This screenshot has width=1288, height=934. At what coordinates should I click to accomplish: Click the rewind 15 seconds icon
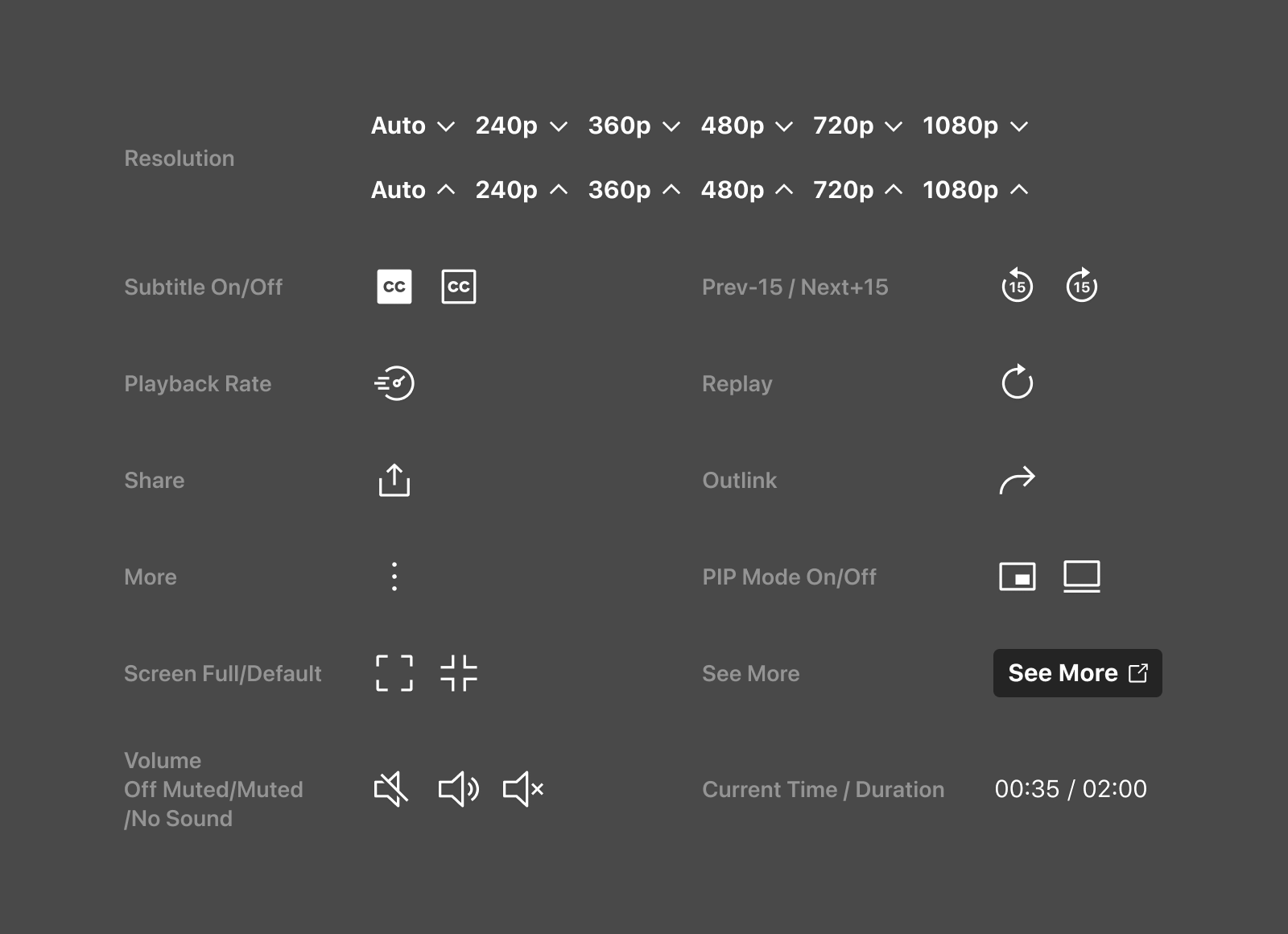click(x=1017, y=286)
